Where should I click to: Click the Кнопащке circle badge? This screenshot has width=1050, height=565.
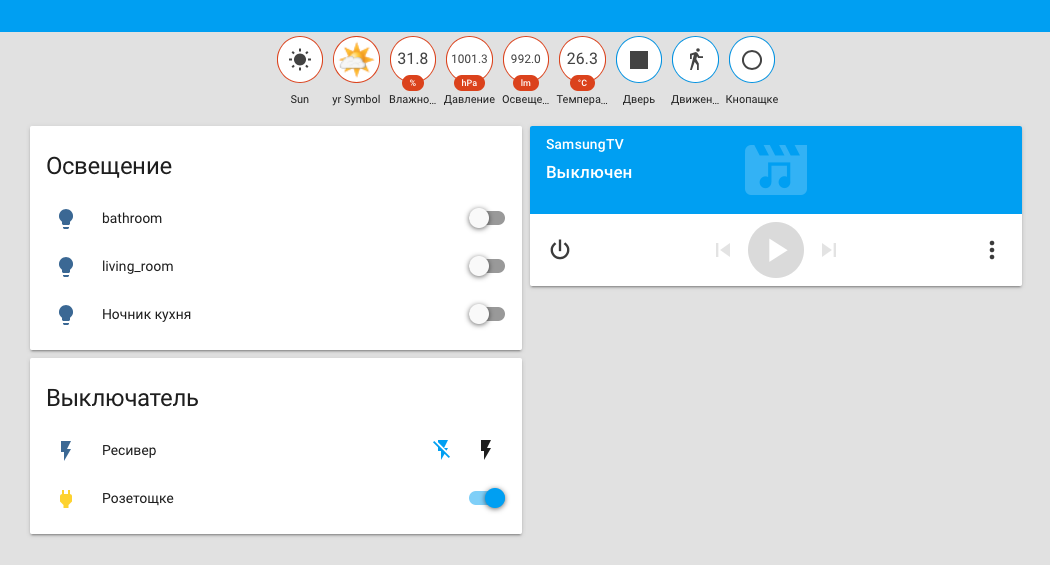pos(752,60)
